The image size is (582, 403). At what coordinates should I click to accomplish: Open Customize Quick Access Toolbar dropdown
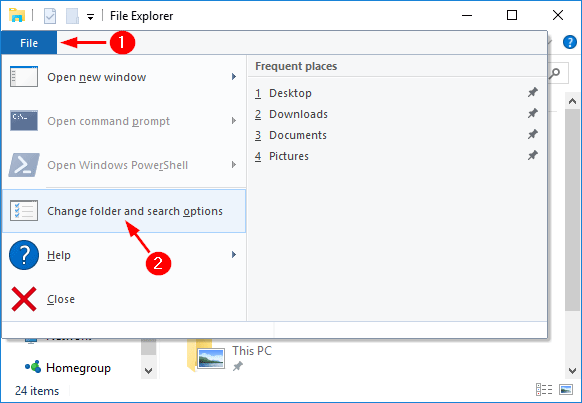pyautogui.click(x=90, y=17)
